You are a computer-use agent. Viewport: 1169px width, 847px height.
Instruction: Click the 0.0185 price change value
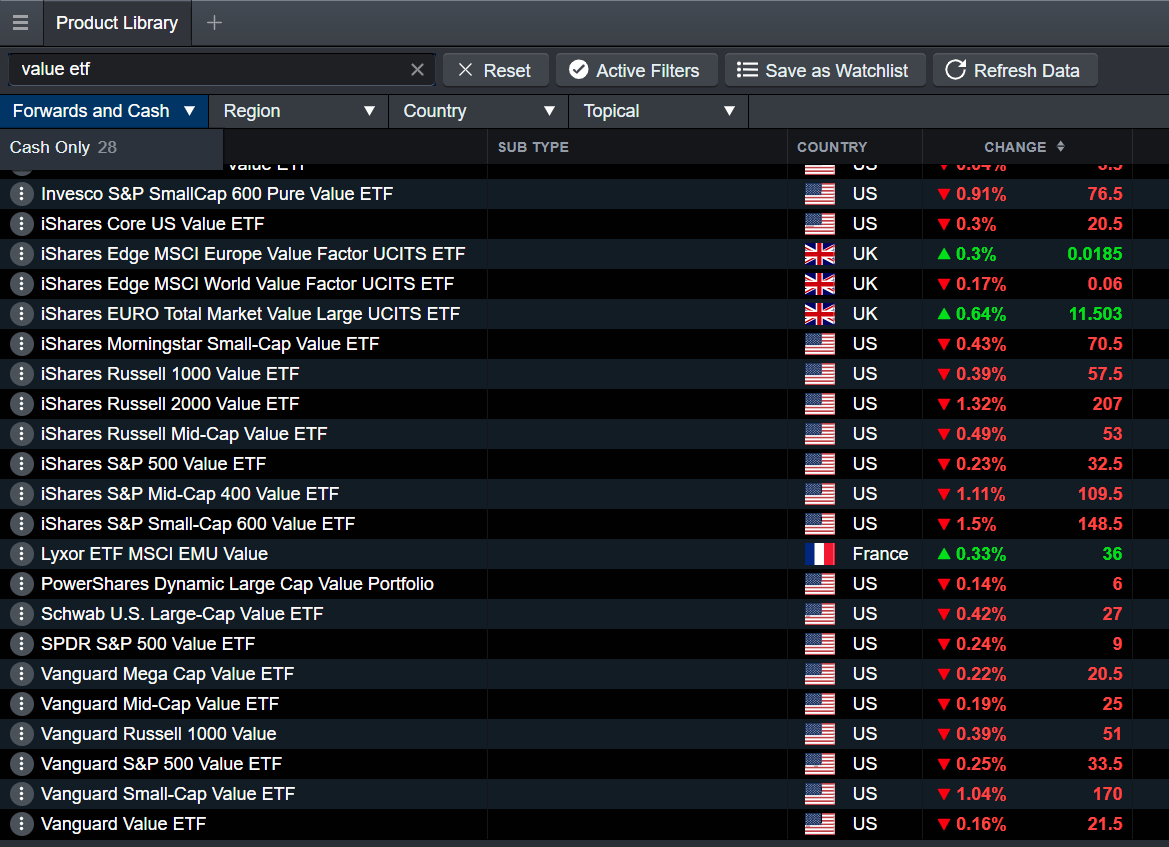click(x=1094, y=254)
